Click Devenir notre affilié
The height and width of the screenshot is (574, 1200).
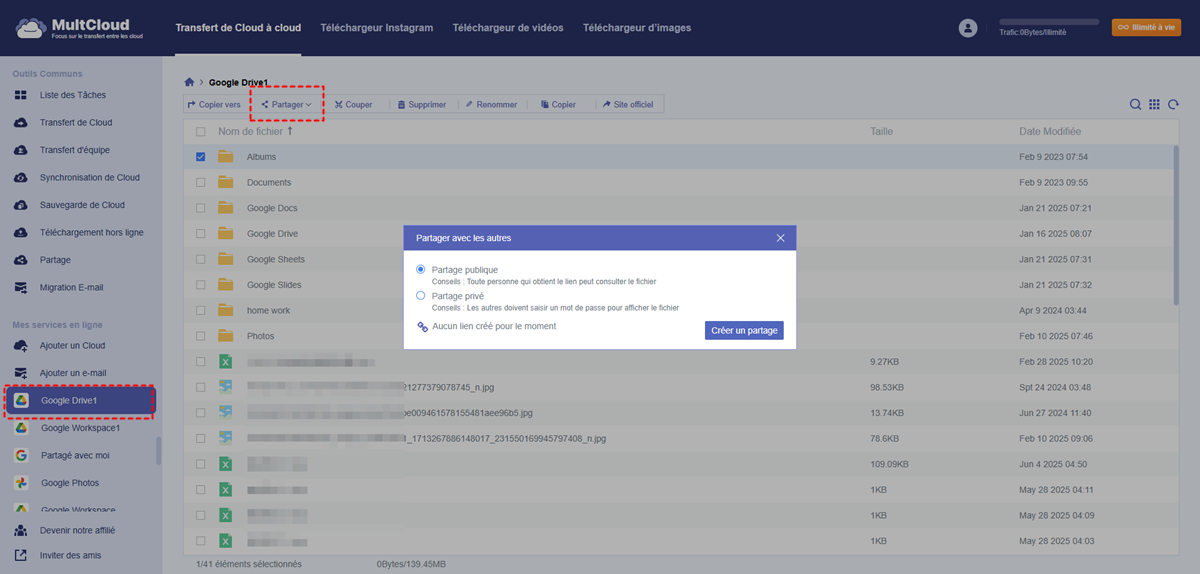pos(77,531)
